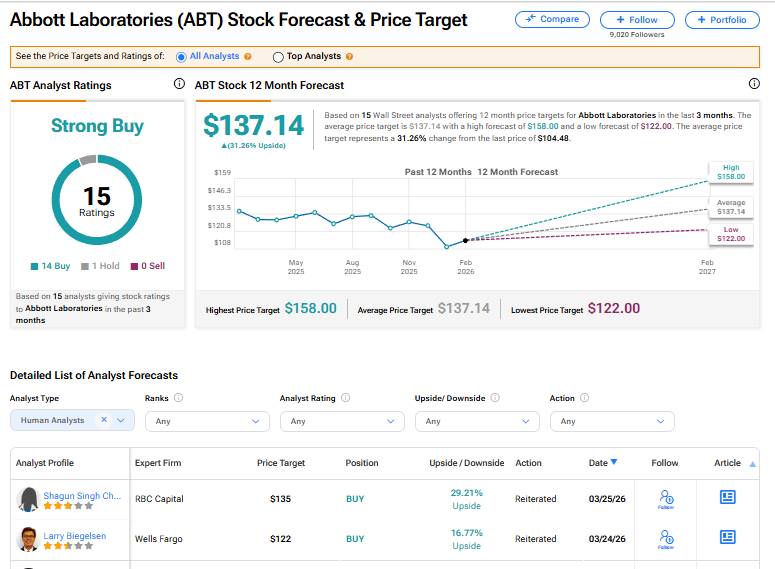This screenshot has width=775, height=569.
Task: Sort table by Date column header
Action: 602,463
